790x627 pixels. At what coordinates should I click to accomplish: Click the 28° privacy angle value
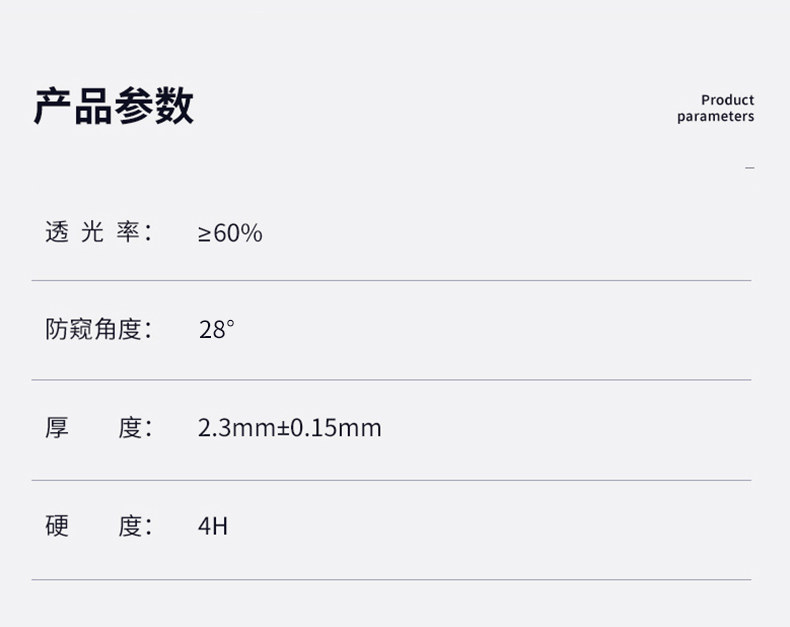pos(216,329)
